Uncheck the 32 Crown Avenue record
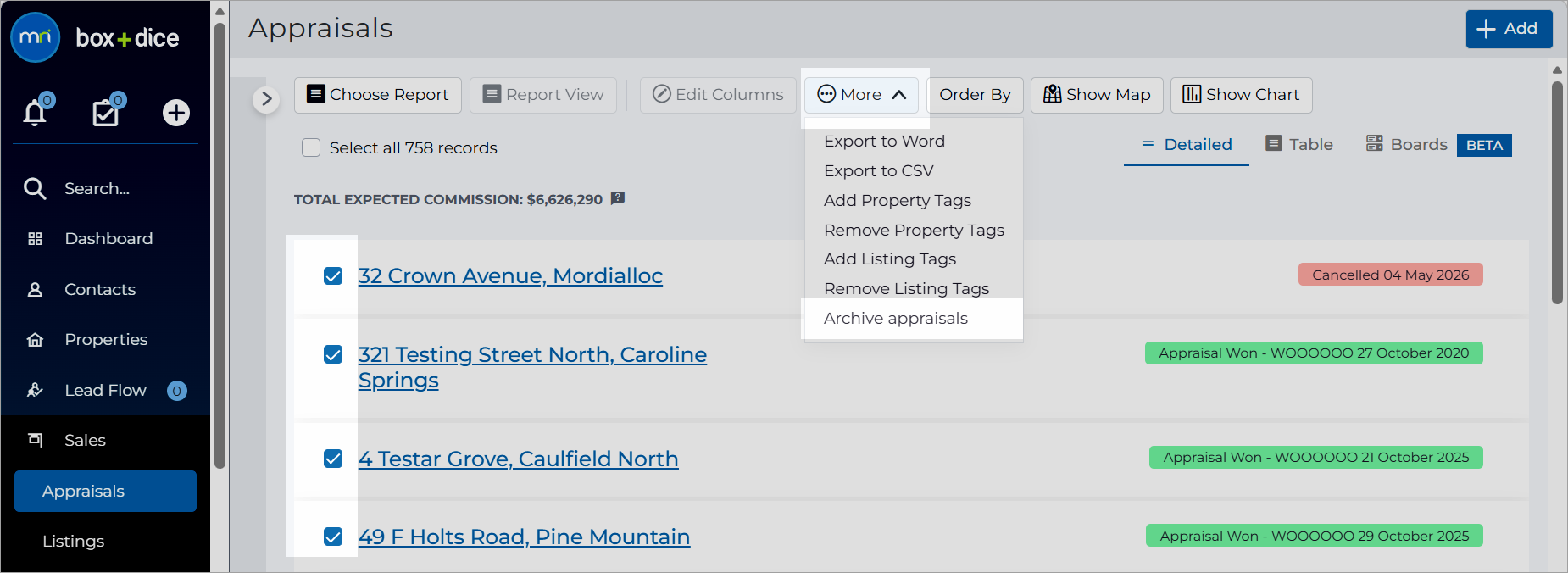Viewport: 1568px width, 573px height. coord(333,275)
